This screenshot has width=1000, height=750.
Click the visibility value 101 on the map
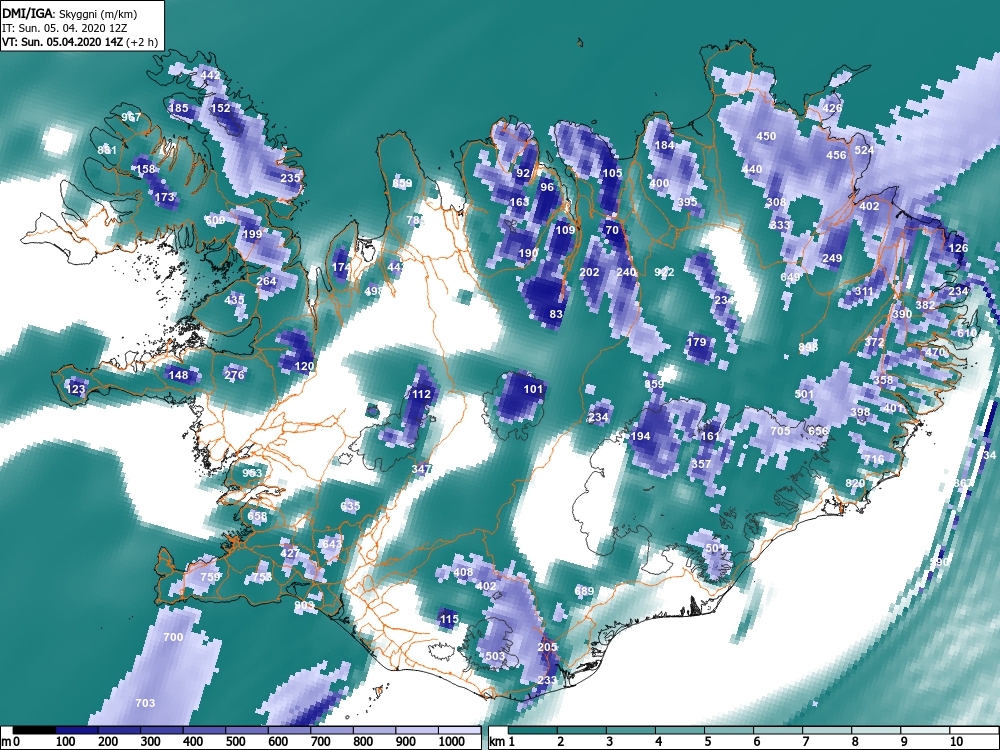[x=533, y=389]
